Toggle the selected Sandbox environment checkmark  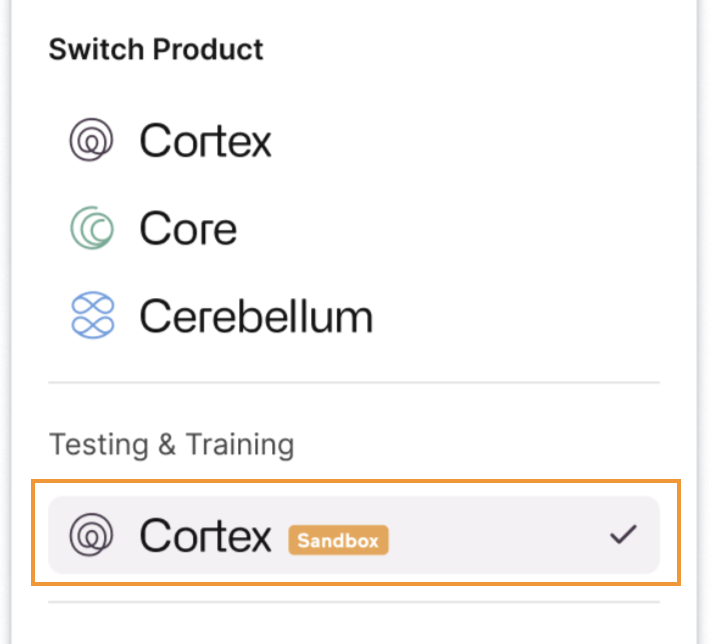(x=623, y=534)
